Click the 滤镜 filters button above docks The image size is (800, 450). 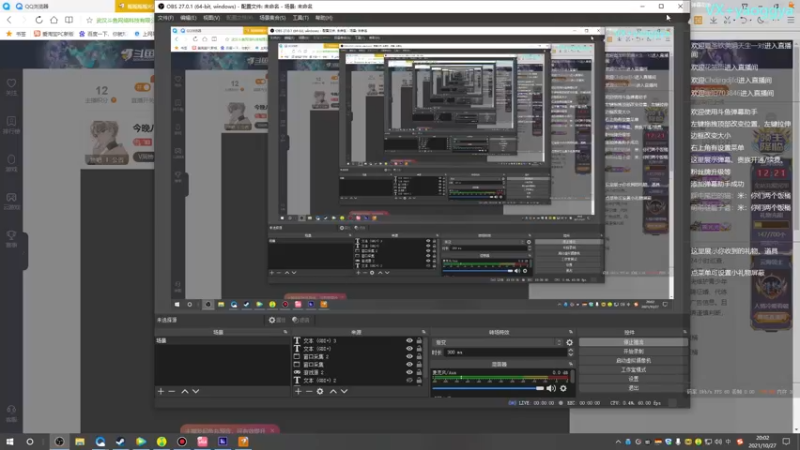[301, 320]
